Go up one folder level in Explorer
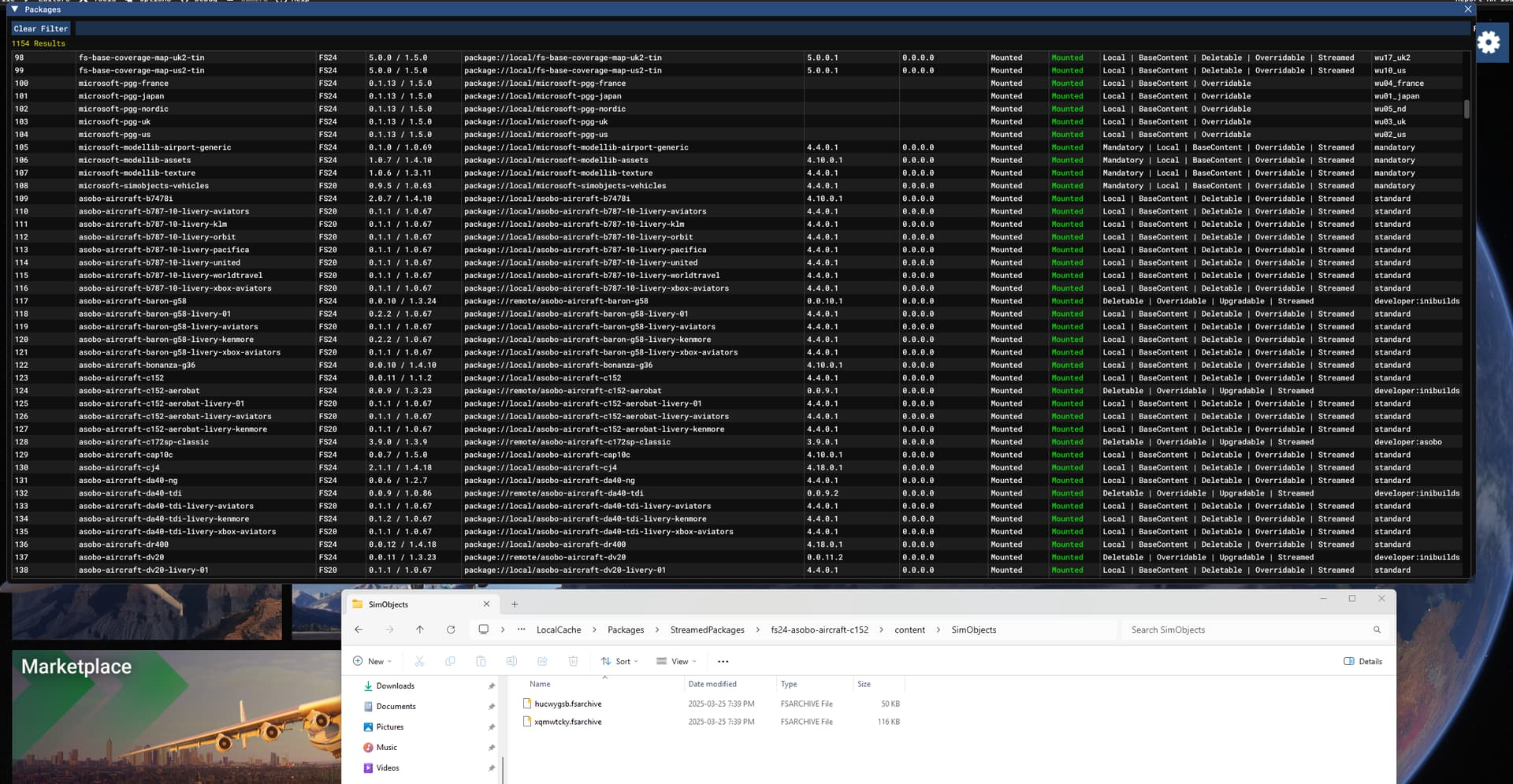Screen dimensions: 1513x784 coord(420,630)
